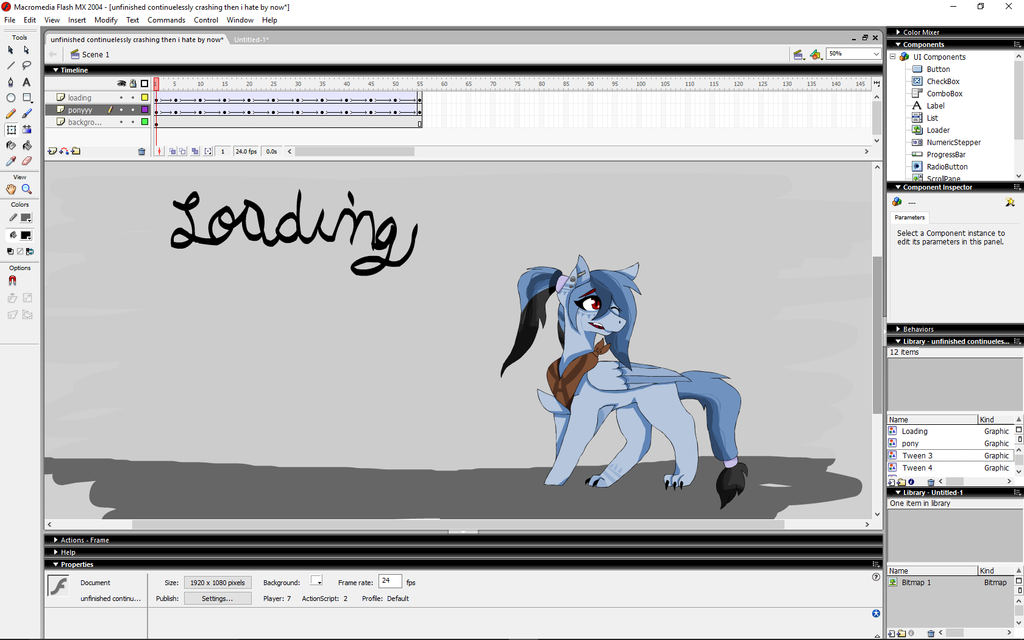
Task: Toggle show all layers as outlines
Action: coord(144,84)
